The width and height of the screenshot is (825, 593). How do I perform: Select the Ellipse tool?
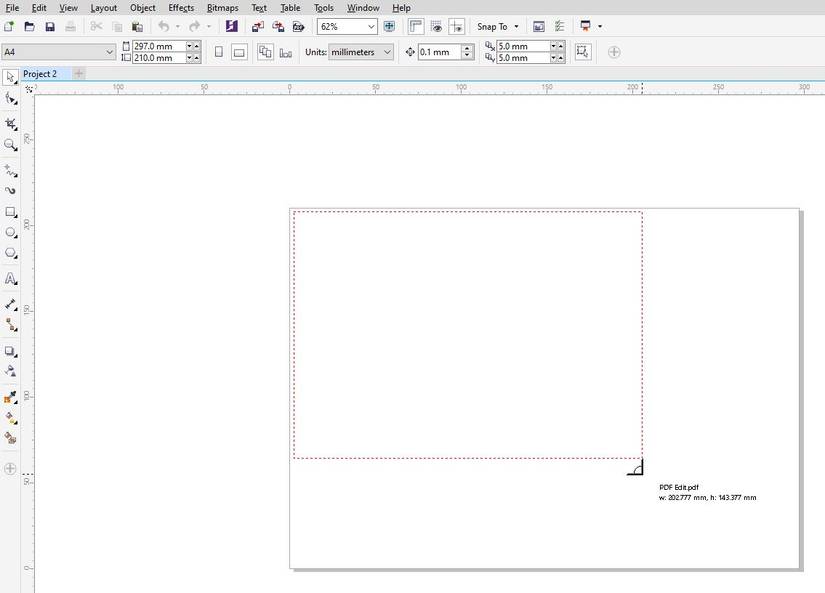[11, 233]
